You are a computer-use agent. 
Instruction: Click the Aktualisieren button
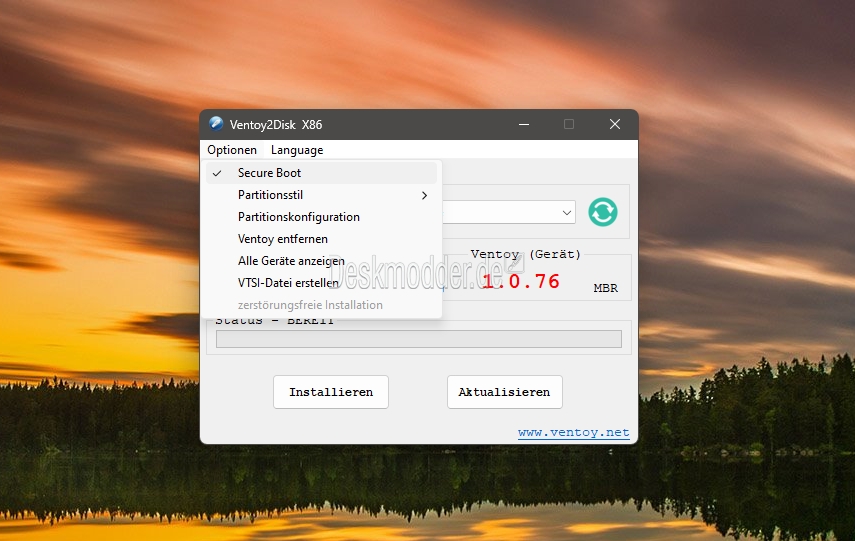tap(504, 392)
